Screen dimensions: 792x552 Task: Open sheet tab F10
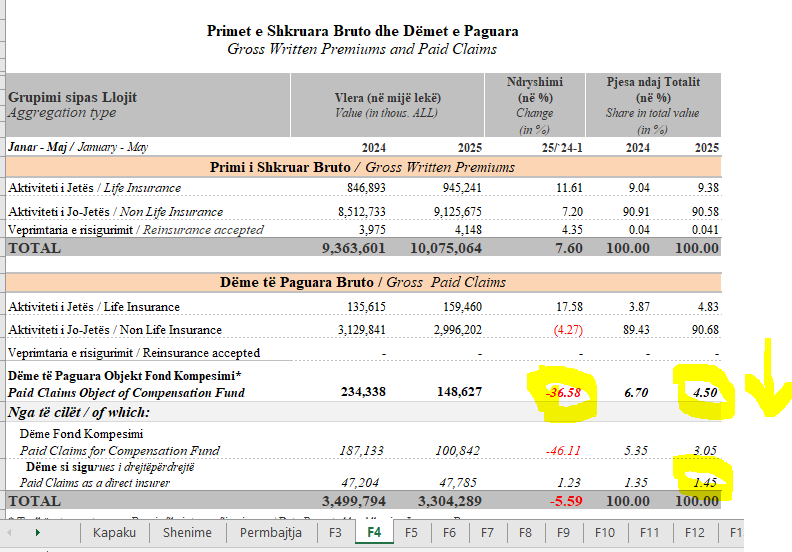(x=604, y=533)
